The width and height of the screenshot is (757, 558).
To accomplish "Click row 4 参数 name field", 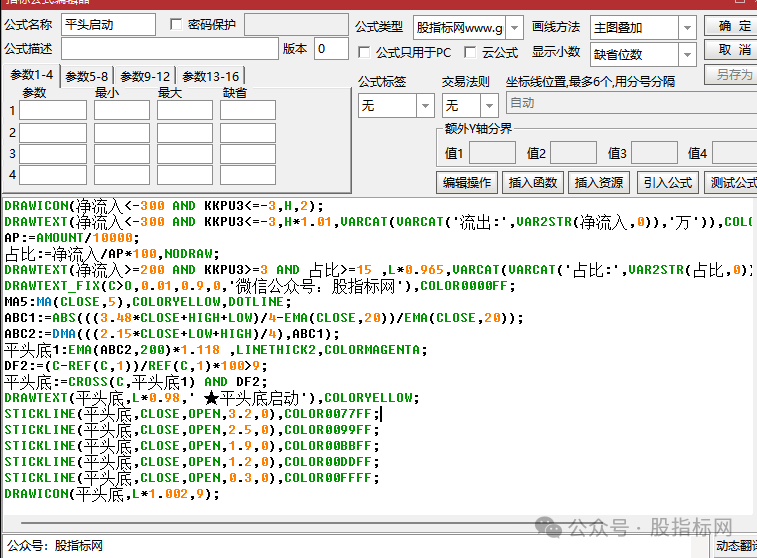I will (53, 175).
